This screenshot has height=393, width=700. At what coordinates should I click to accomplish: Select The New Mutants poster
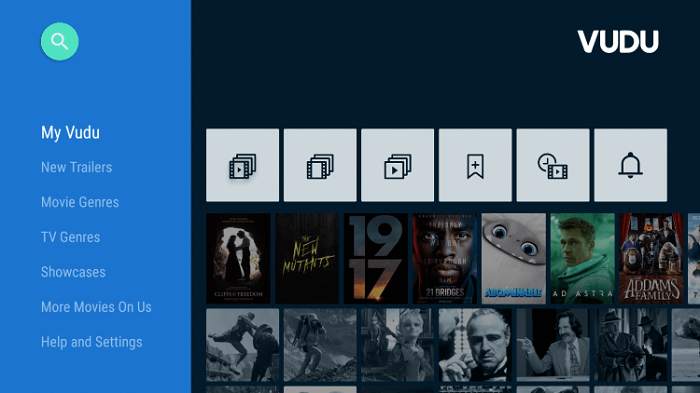tap(307, 259)
